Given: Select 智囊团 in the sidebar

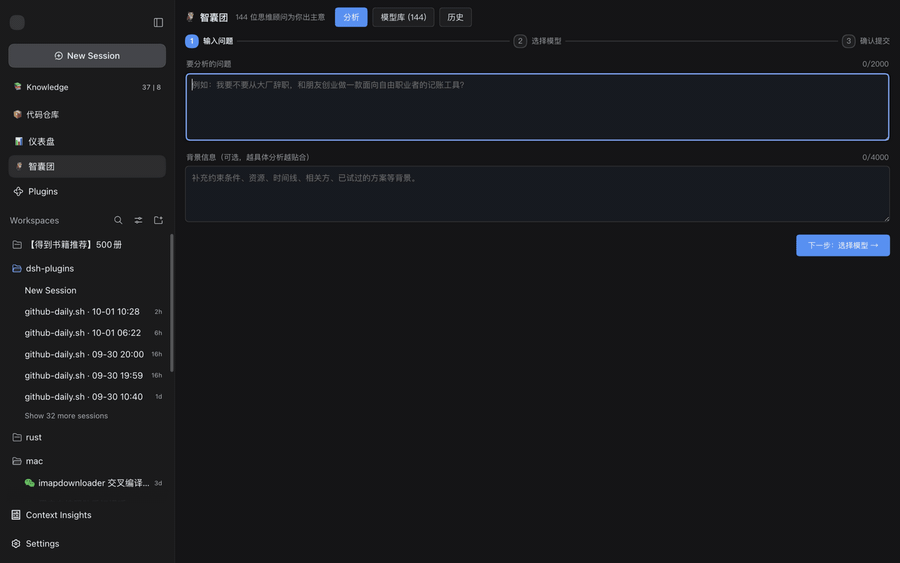Looking at the screenshot, I should [x=87, y=166].
